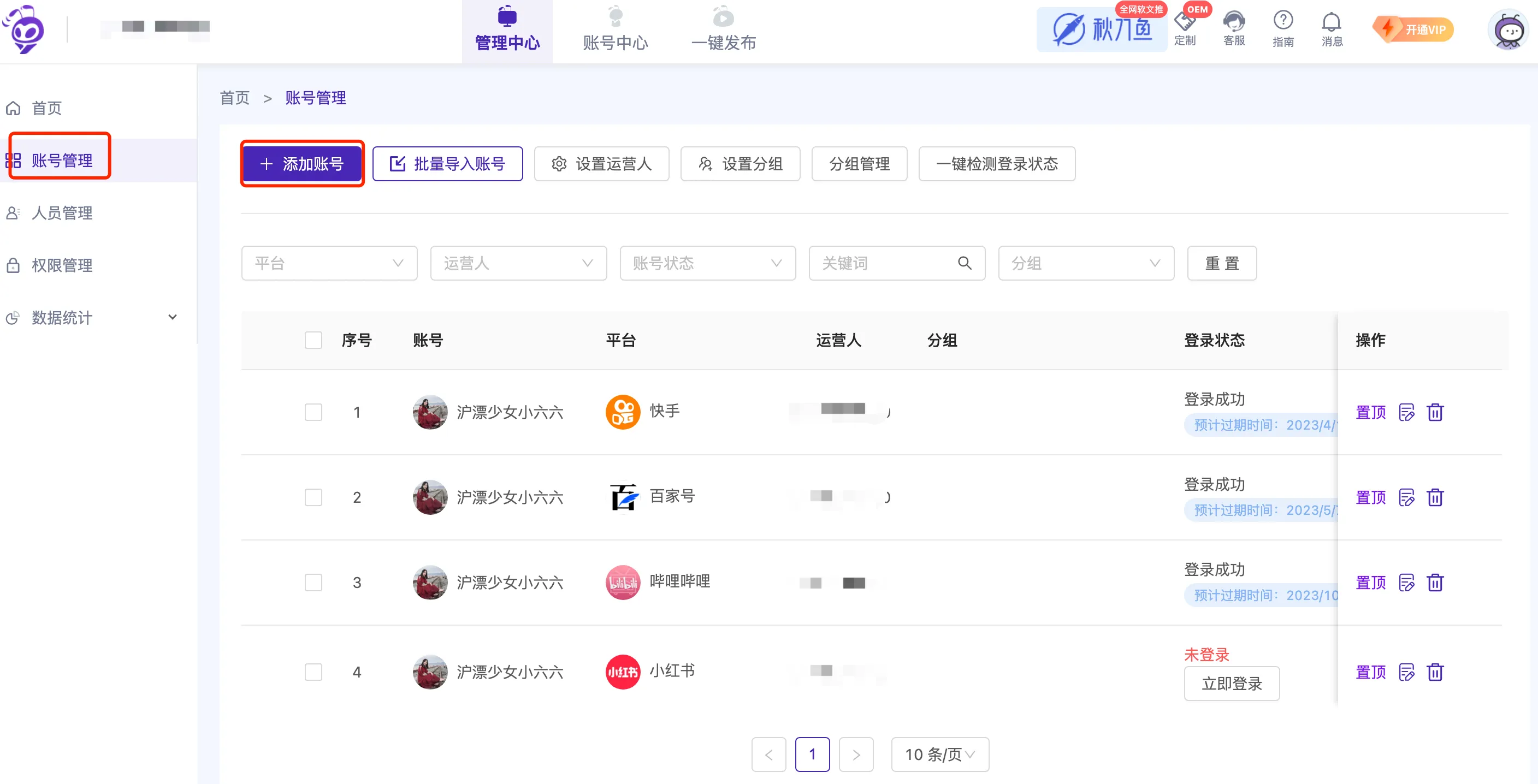
Task: Check the select-all checkbox in table header
Action: [313, 340]
